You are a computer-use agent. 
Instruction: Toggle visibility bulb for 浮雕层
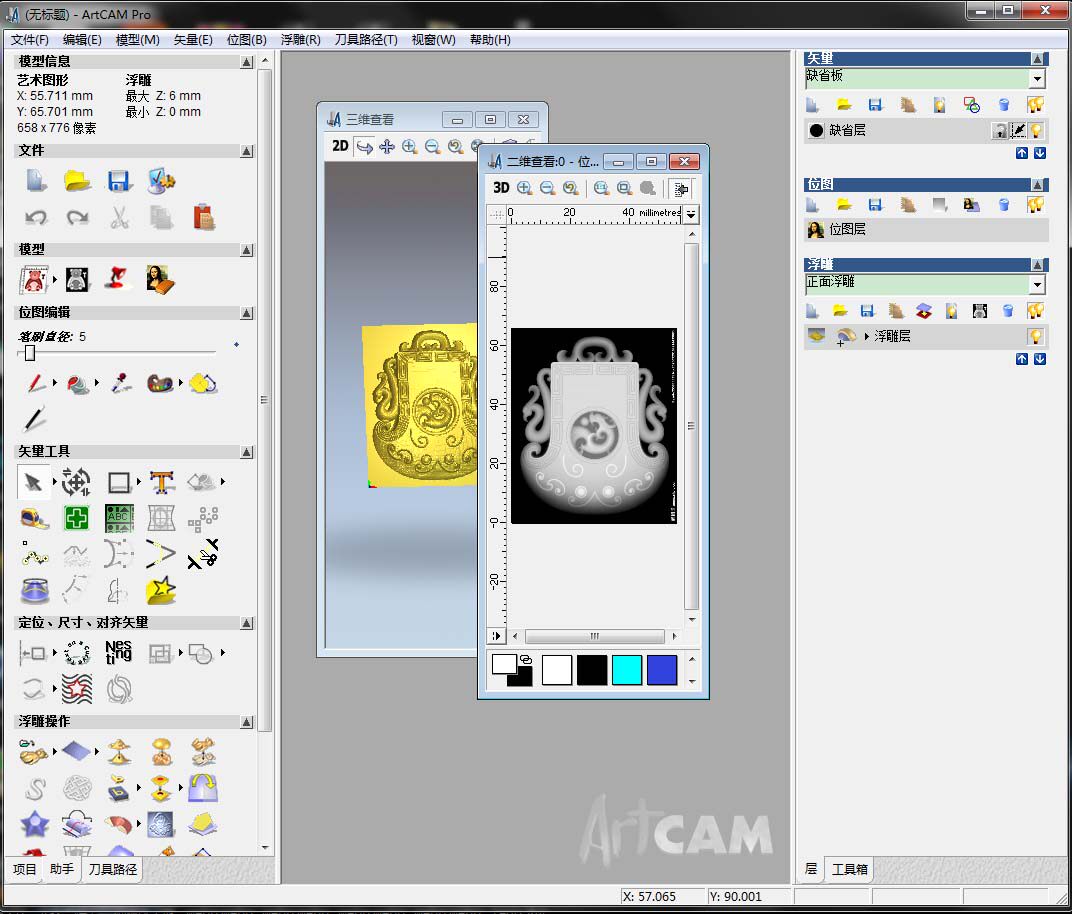pyautogui.click(x=1036, y=336)
